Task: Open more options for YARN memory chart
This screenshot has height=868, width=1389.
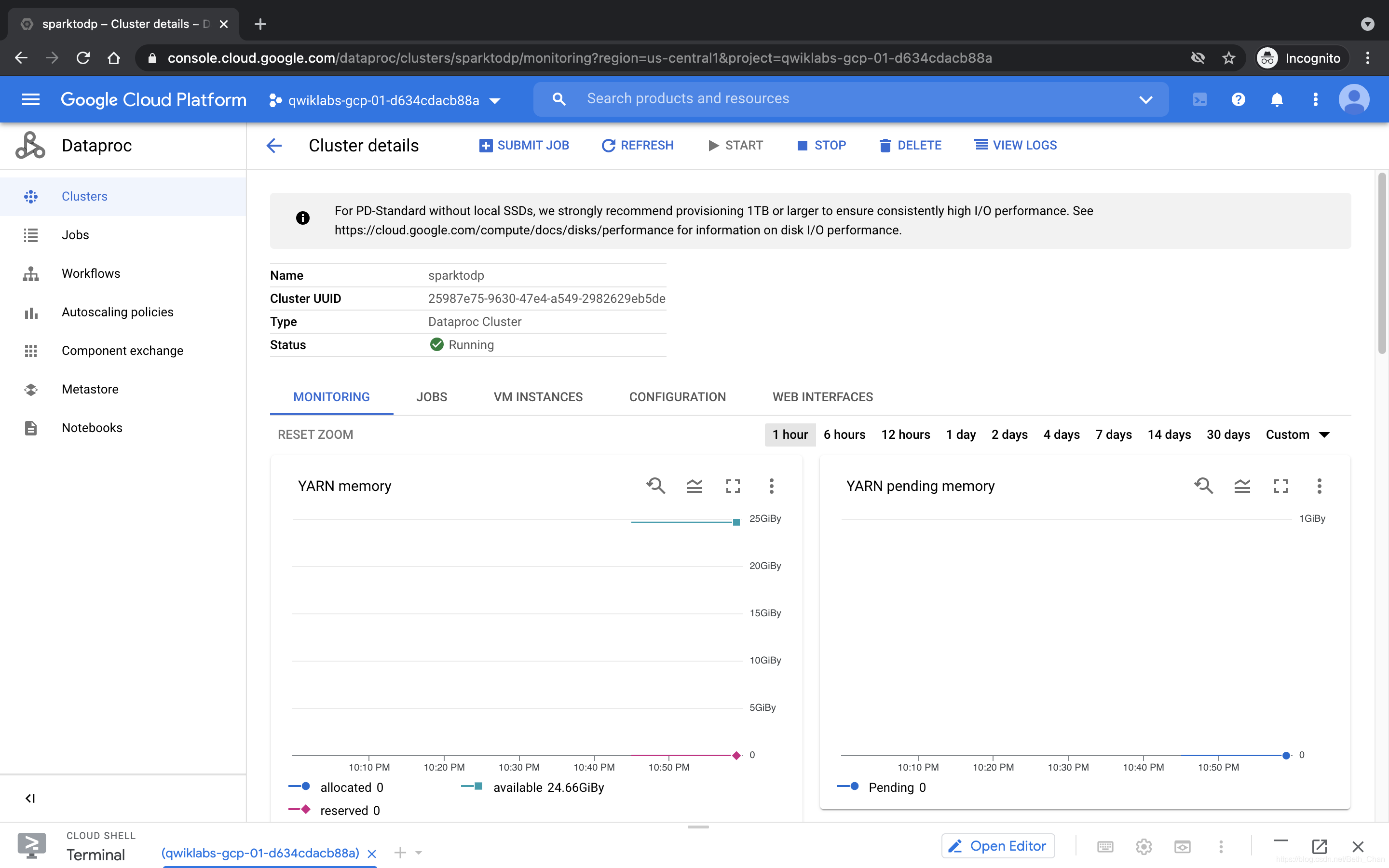Action: [x=771, y=486]
